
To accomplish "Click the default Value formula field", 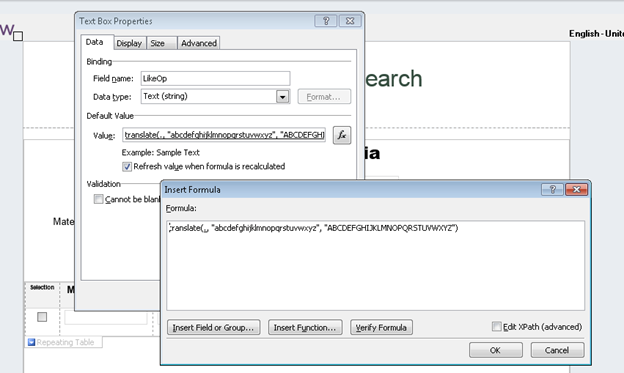I will [x=224, y=135].
